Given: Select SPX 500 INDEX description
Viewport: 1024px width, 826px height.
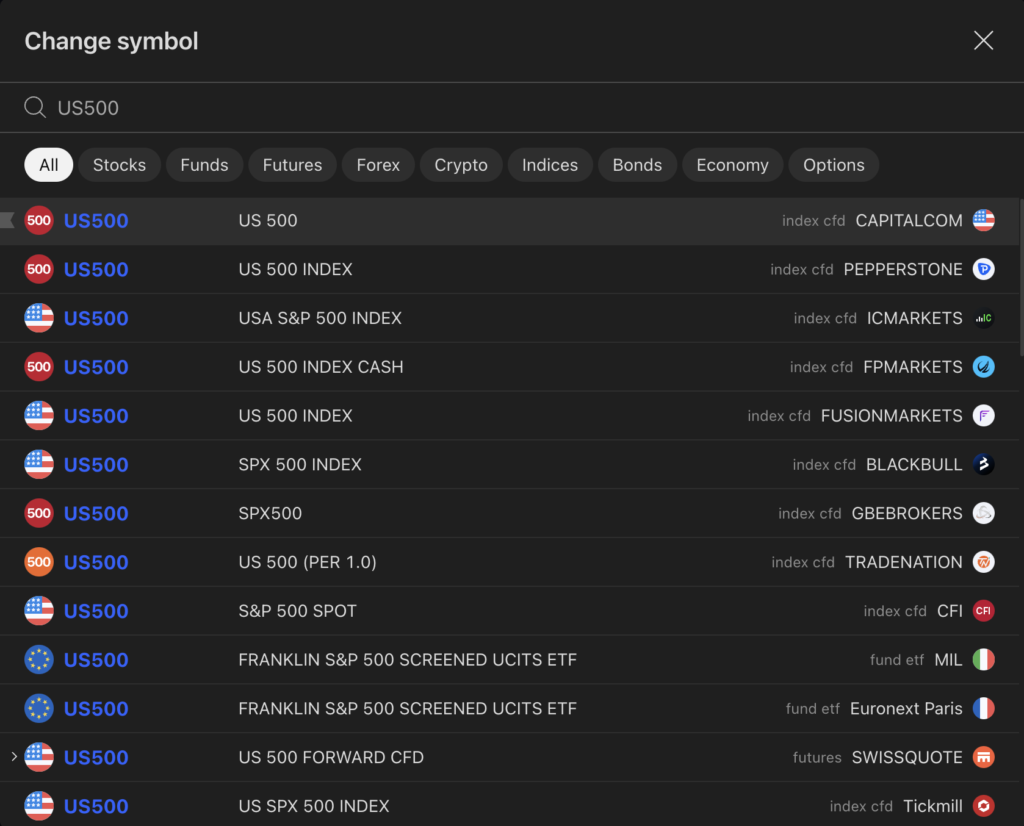Looking at the screenshot, I should coord(300,464).
